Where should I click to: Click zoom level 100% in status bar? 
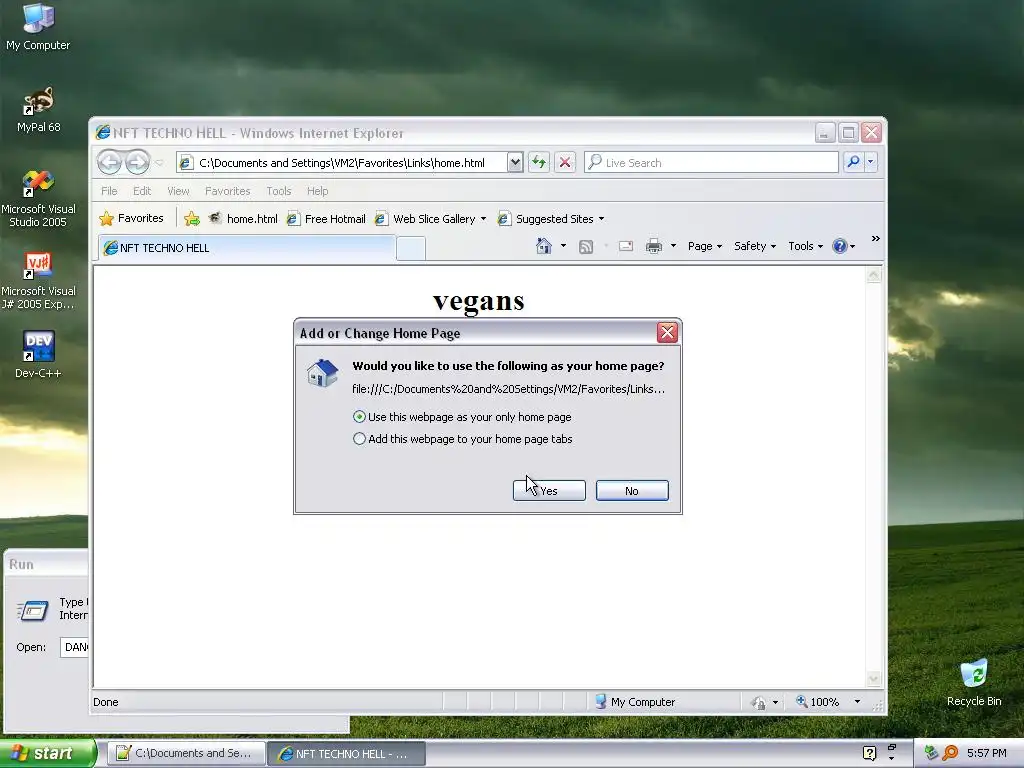pos(818,702)
